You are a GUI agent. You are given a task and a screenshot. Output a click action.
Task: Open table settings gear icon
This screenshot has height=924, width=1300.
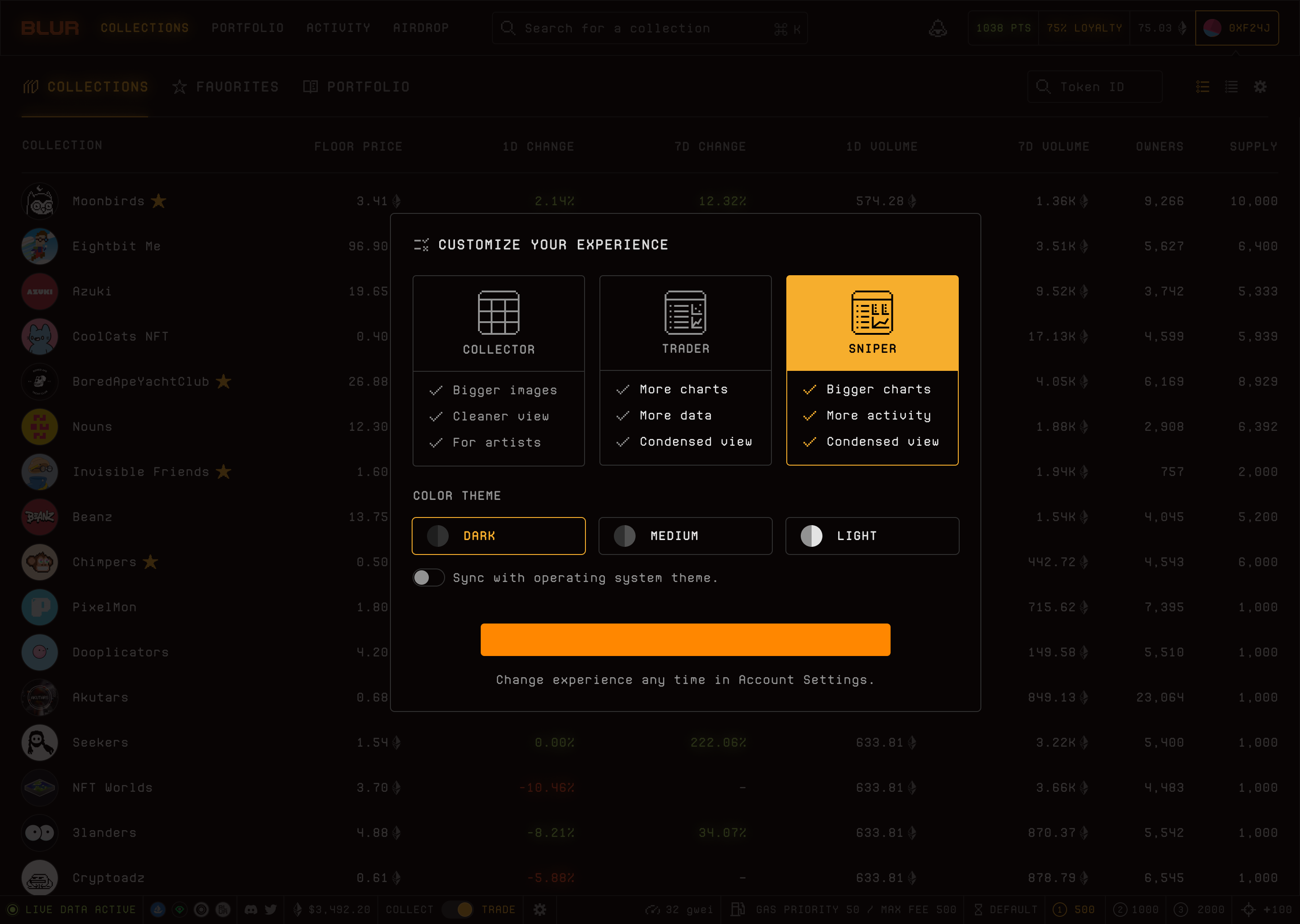(x=1260, y=87)
